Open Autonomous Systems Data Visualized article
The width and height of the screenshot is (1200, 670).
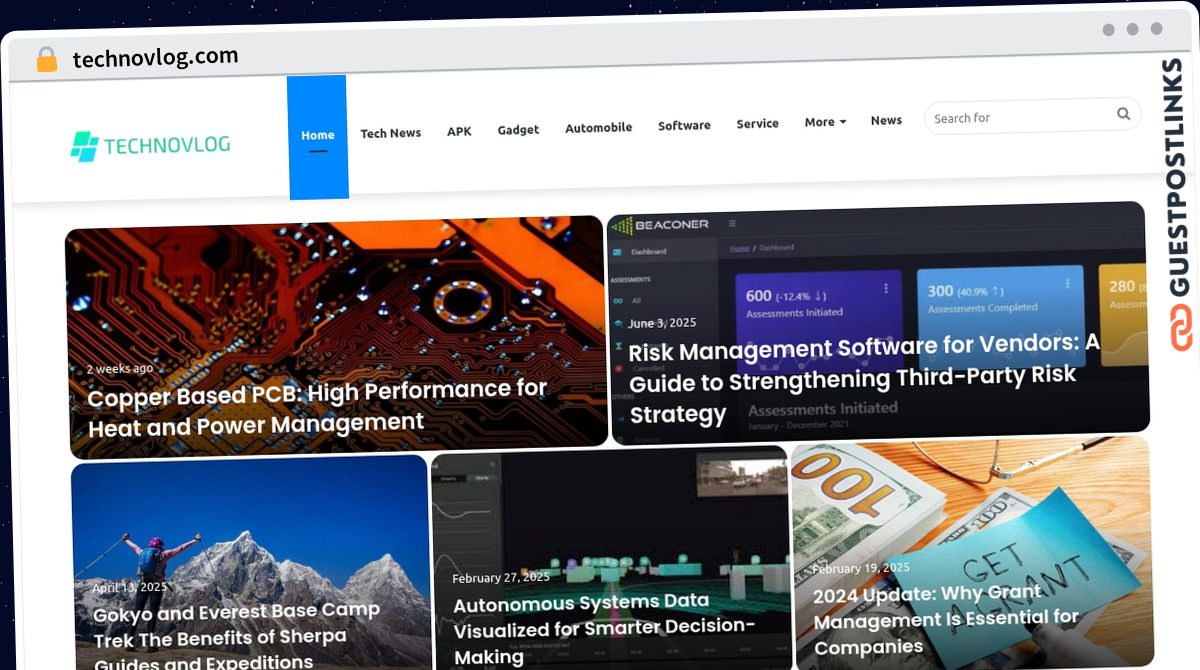tap(604, 628)
